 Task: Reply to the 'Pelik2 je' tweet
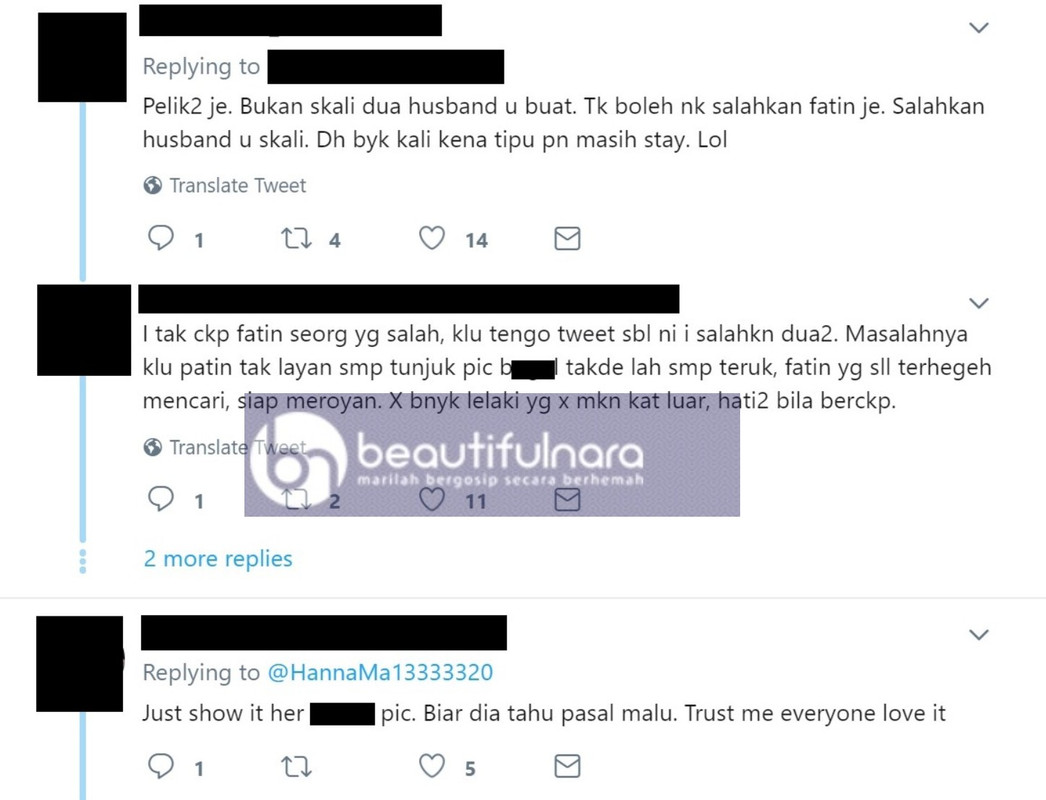[x=161, y=238]
